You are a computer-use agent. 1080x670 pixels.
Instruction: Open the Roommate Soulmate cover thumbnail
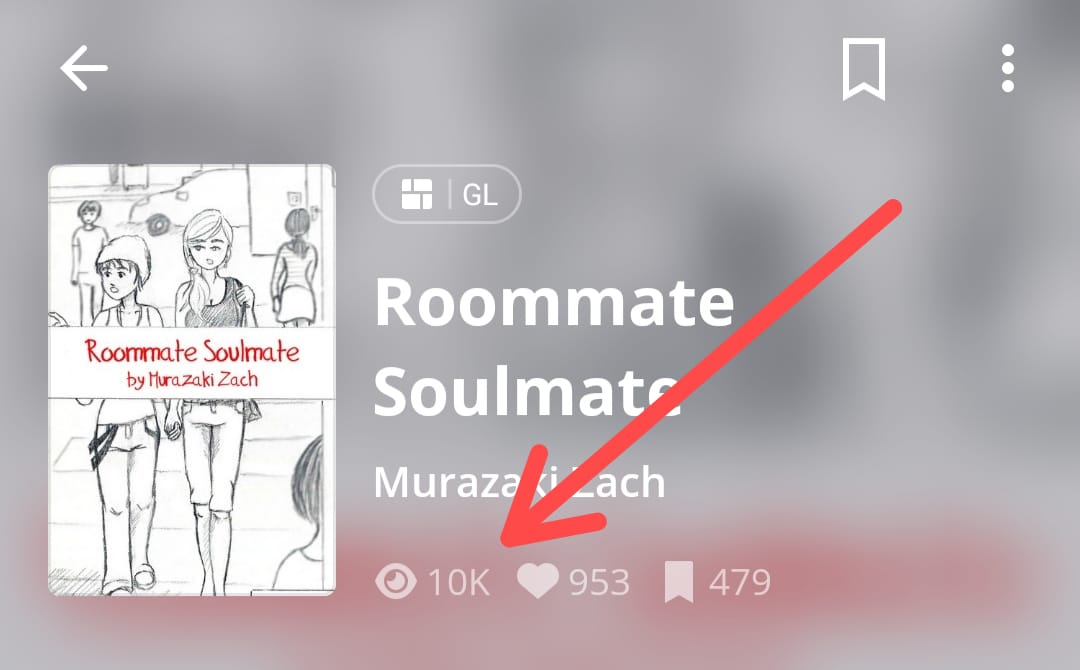[x=191, y=379]
